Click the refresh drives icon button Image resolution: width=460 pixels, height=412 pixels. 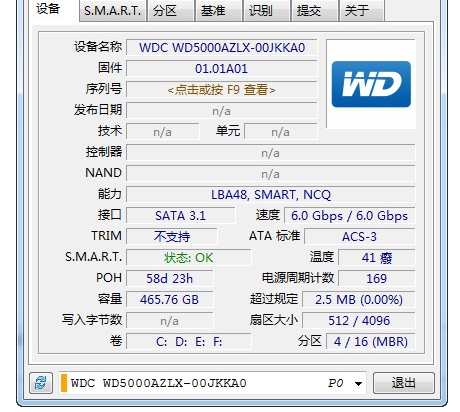coord(41,383)
